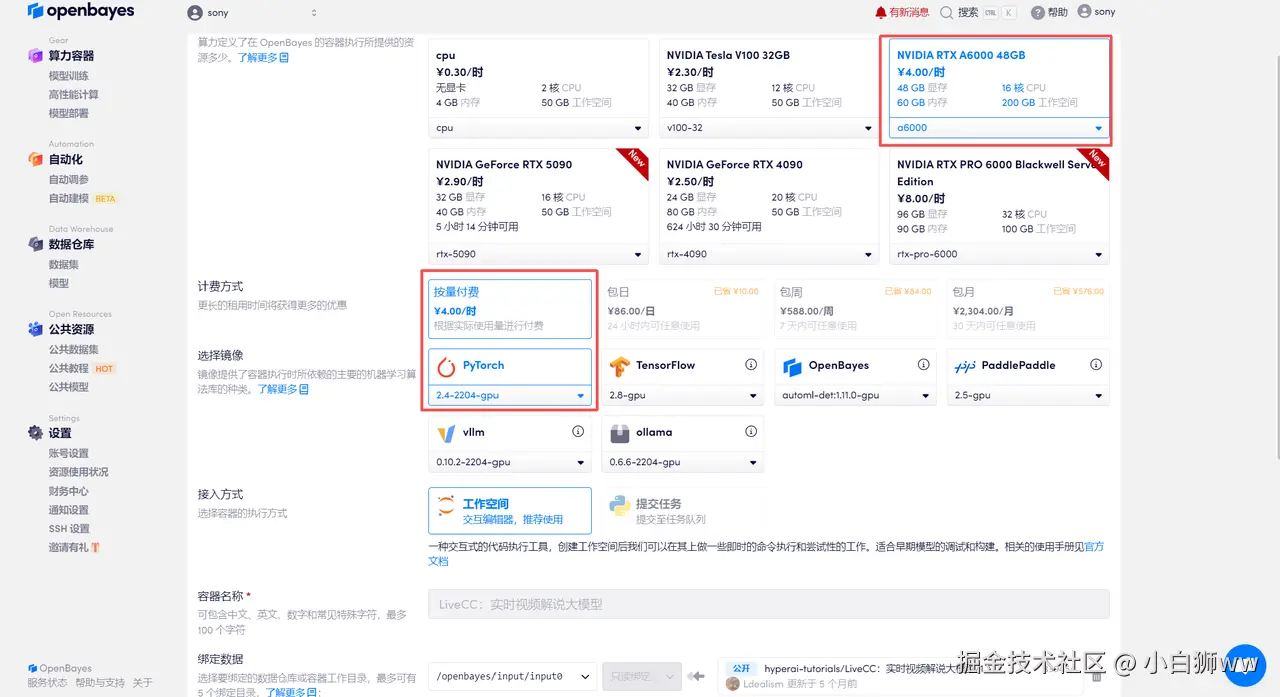1280x697 pixels.
Task: Open the v100-32 resource dropdown
Action: pos(769,128)
